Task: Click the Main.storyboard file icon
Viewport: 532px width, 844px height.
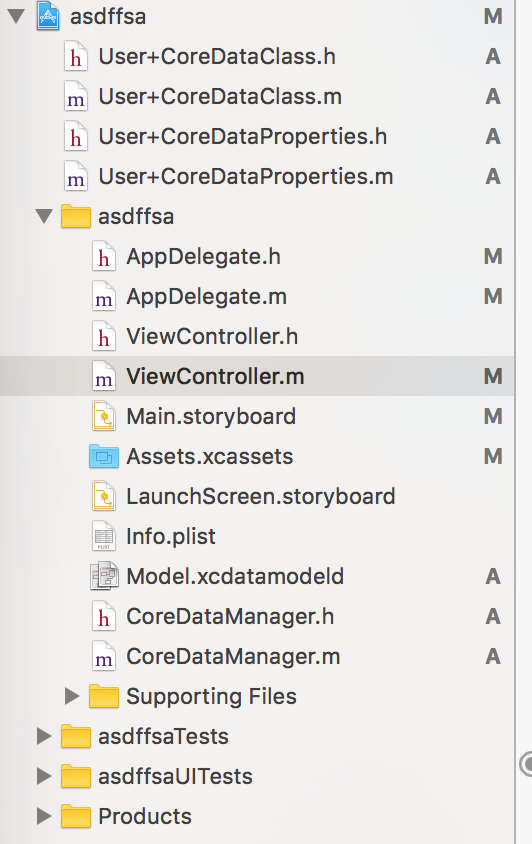Action: (104, 417)
